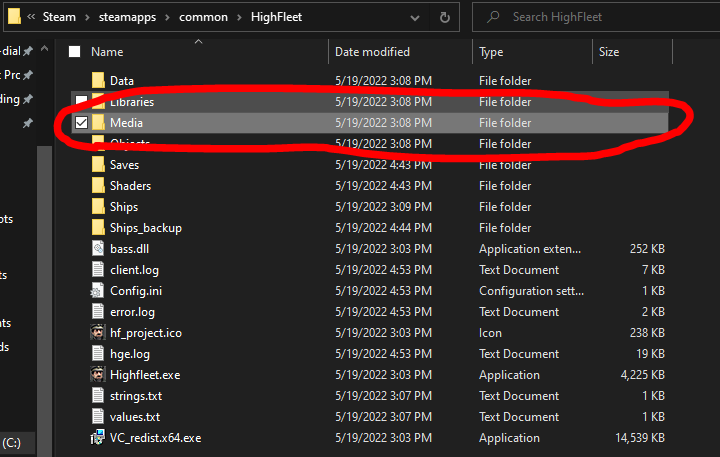
Task: Uncheck the Media folder checkbox
Action: [81, 123]
